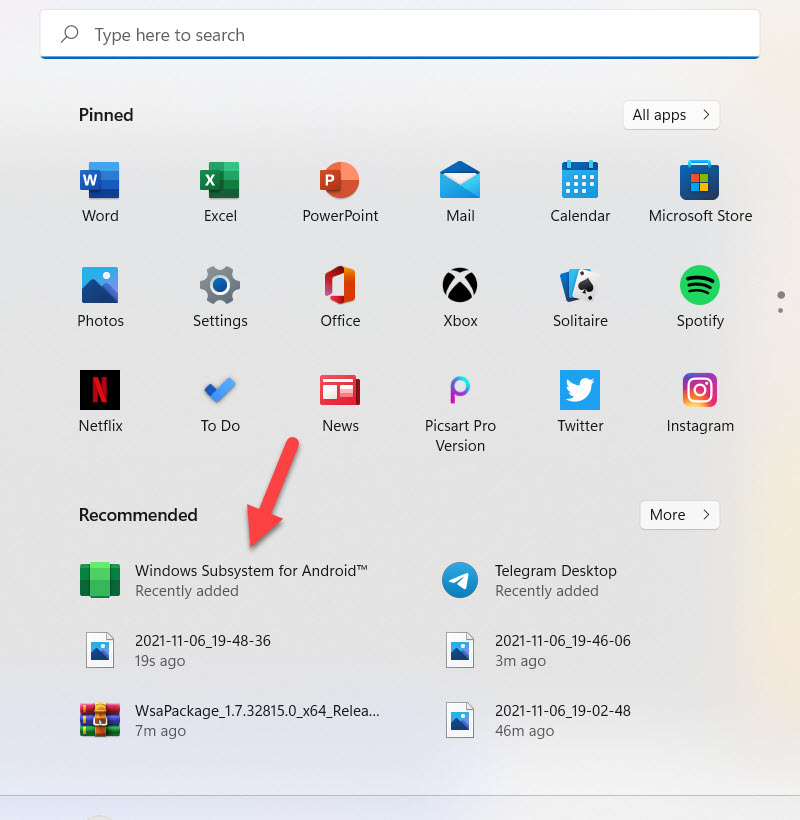Open PowerPoint

pyautogui.click(x=340, y=190)
